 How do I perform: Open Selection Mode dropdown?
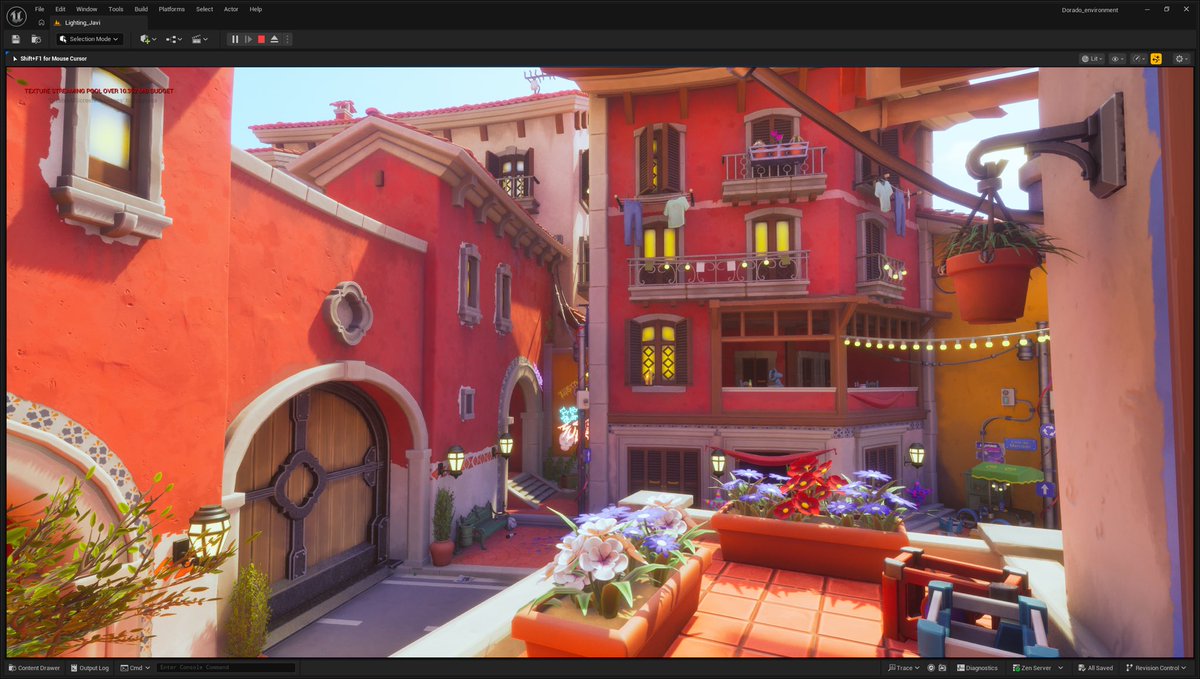click(89, 39)
